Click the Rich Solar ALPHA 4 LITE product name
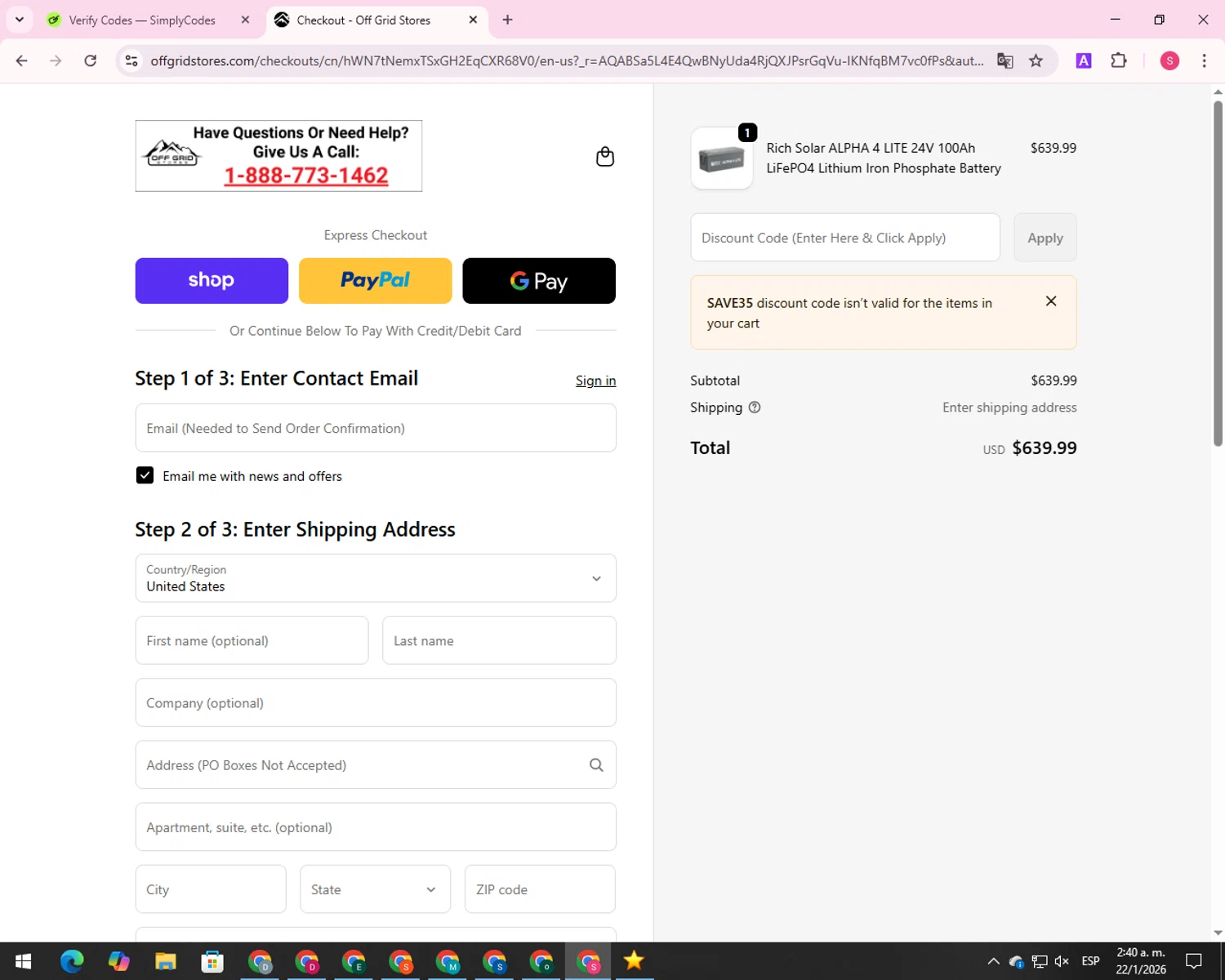The width and height of the screenshot is (1225, 980). point(884,158)
